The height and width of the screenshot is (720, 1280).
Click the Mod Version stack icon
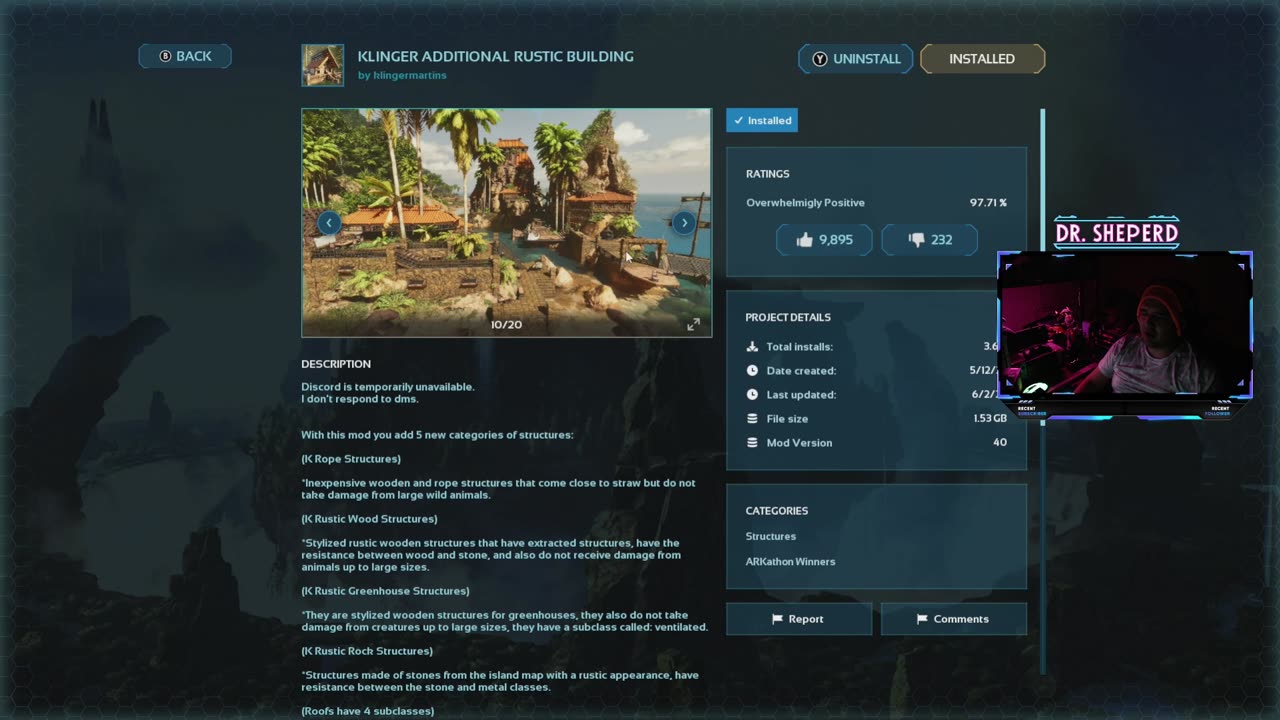[752, 443]
